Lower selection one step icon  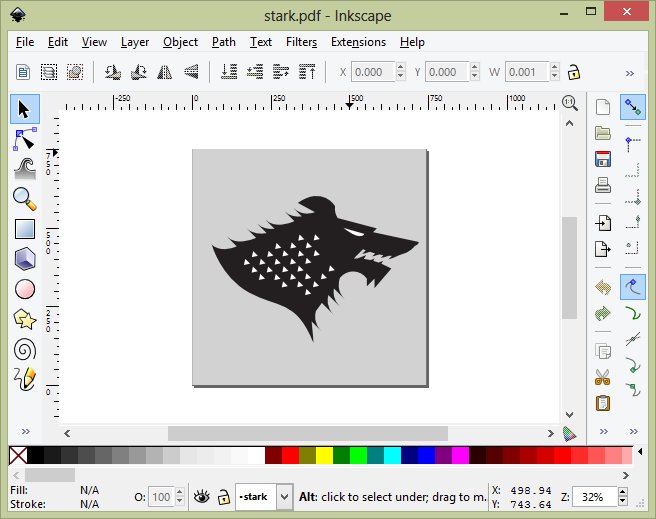(255, 72)
